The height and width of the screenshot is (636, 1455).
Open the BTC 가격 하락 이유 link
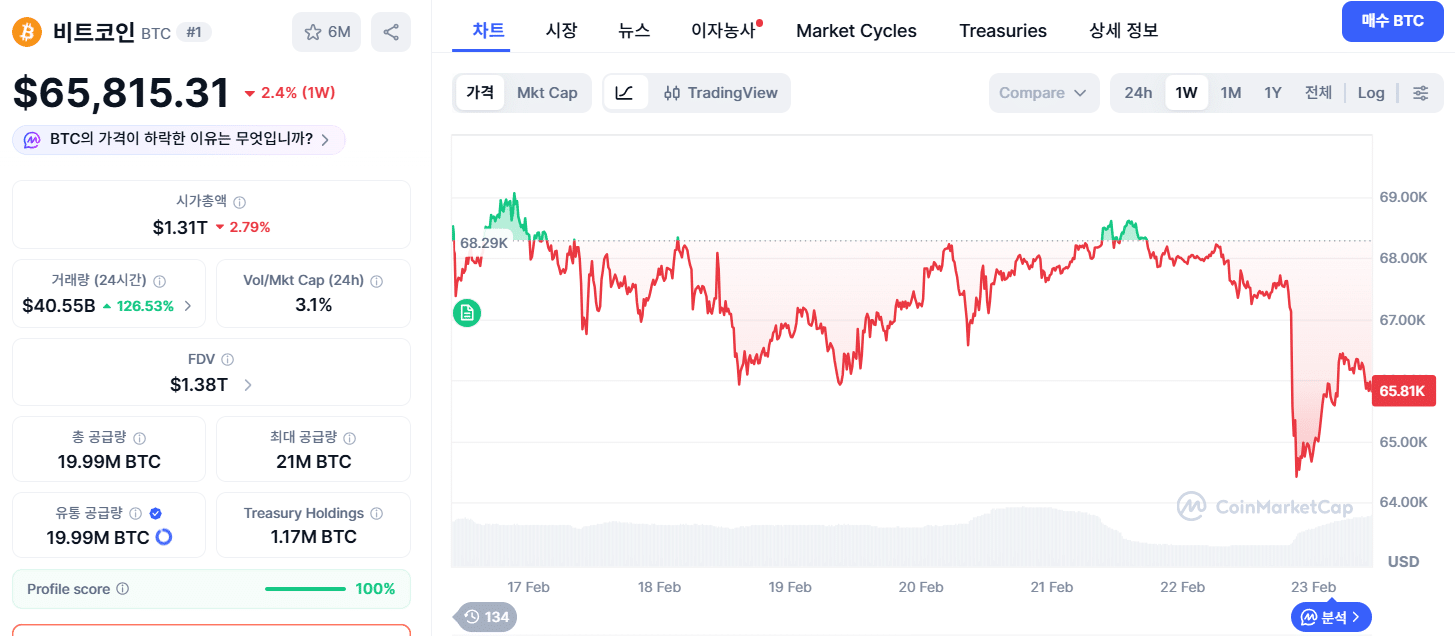[178, 140]
